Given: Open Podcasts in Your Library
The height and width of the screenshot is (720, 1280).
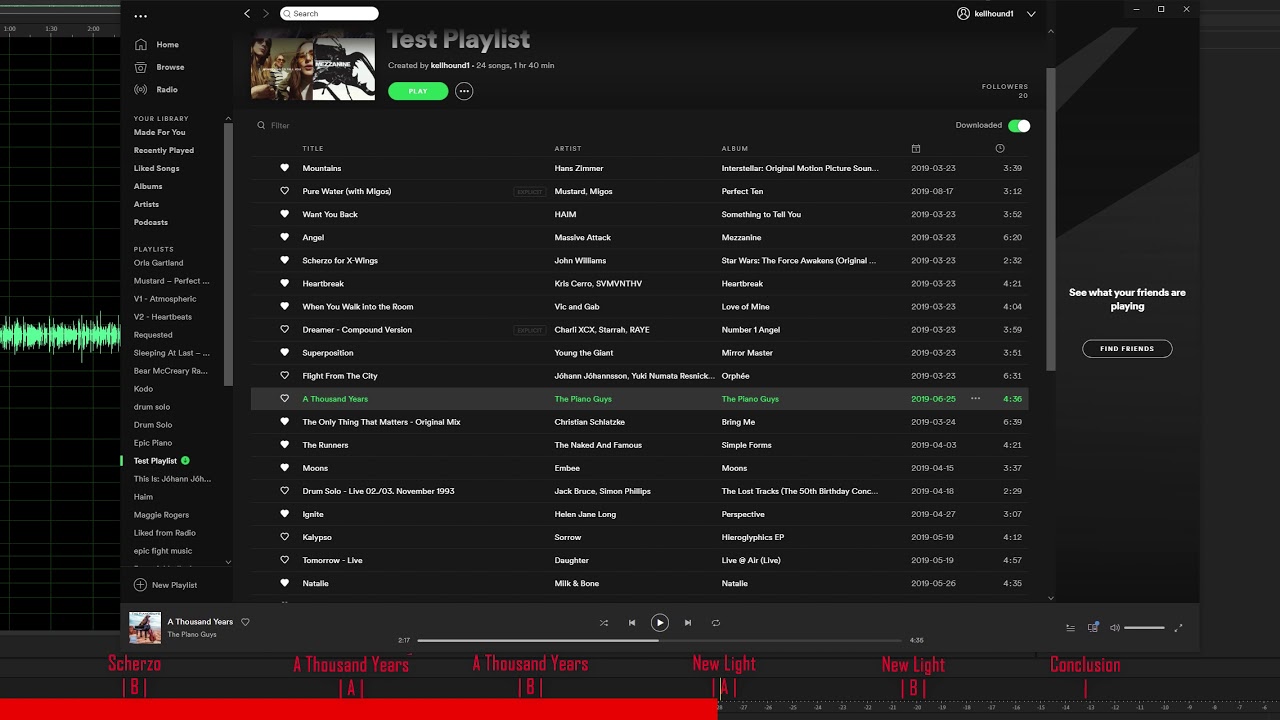Looking at the screenshot, I should pyautogui.click(x=151, y=223).
